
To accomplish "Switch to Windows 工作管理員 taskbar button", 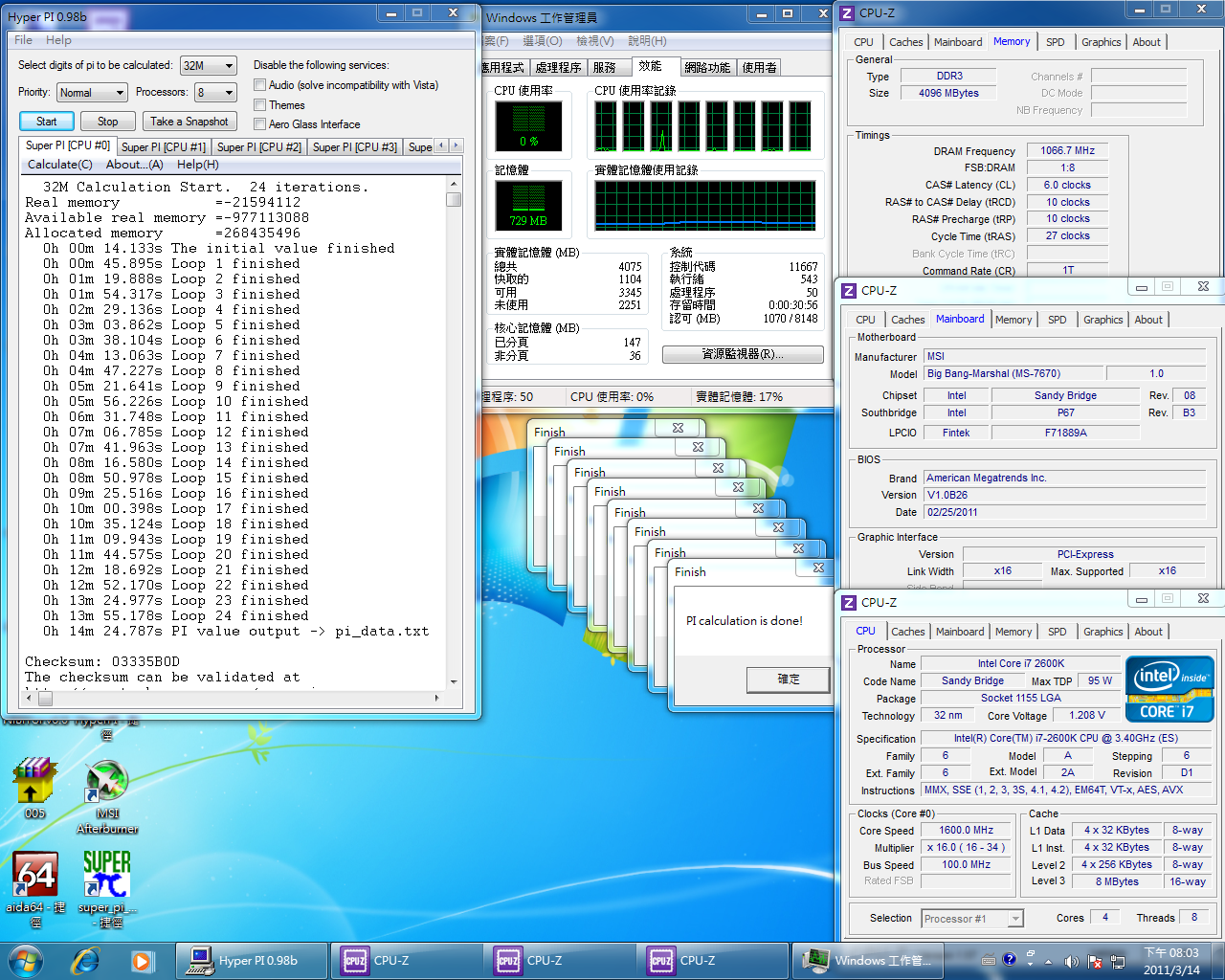I will 869,960.
